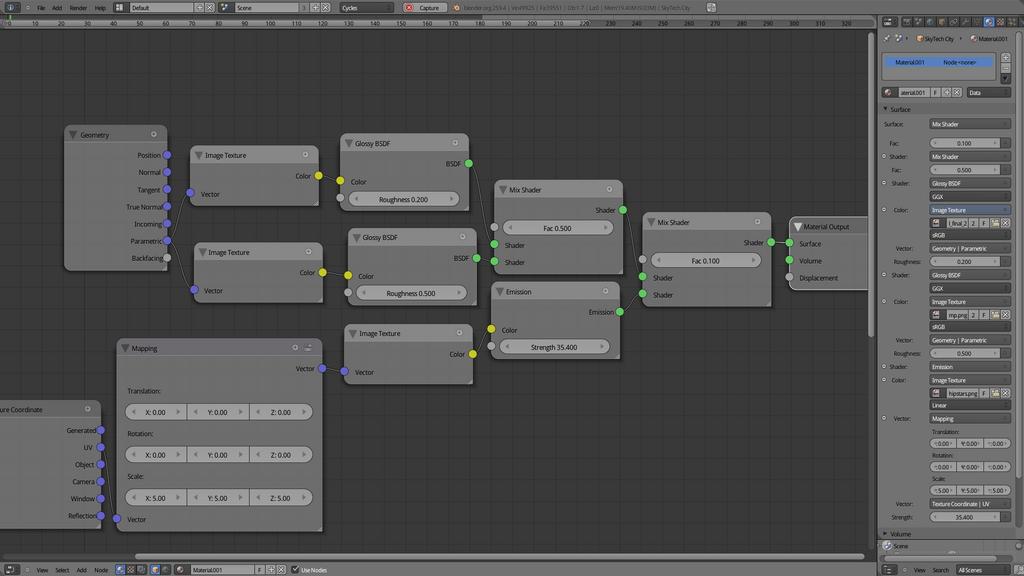Viewport: 1024px width, 576px height.
Task: Collapse the Mapping node
Action: [125, 348]
